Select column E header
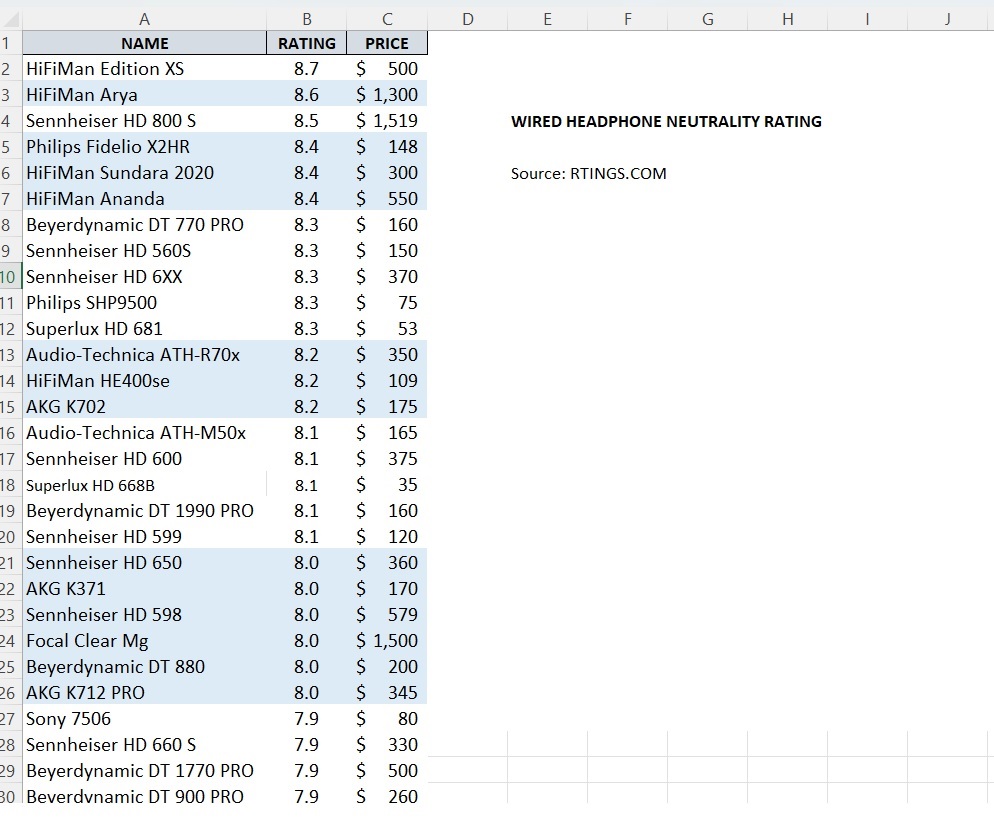 (x=548, y=19)
